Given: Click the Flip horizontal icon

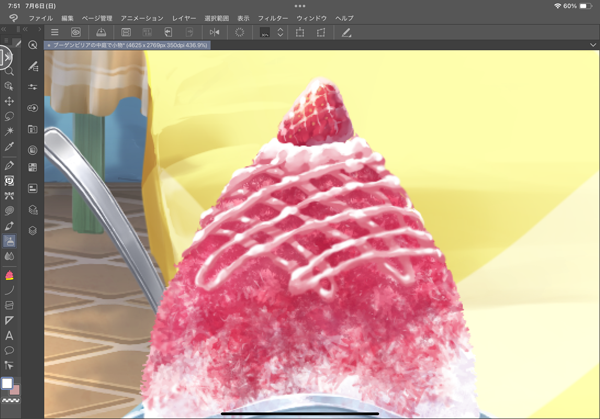Looking at the screenshot, I should pos(215,33).
